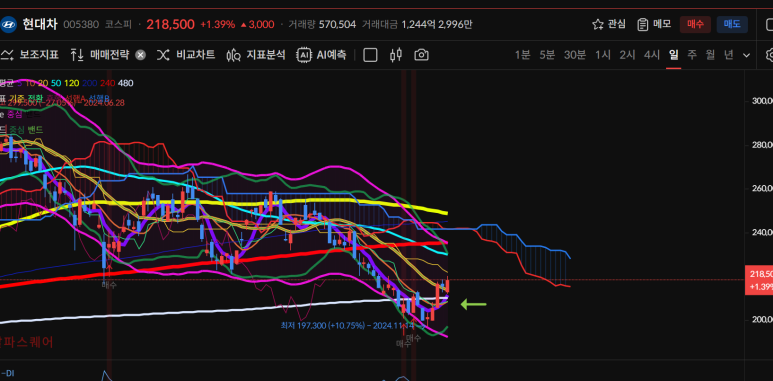773x381 pixels.
Task: Click the red 매수 buy button
Action: point(695,24)
